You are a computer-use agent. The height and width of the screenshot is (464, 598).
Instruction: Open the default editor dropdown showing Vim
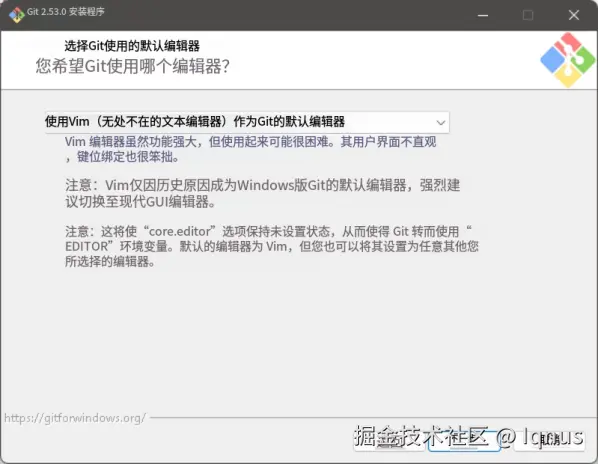point(247,122)
